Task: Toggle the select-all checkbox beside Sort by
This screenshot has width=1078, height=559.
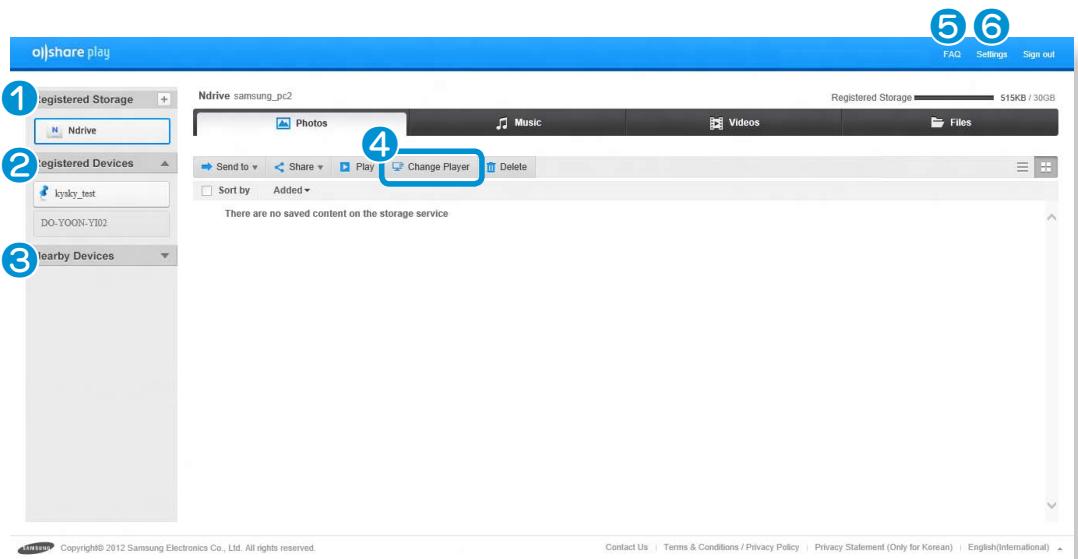Action: pyautogui.click(x=206, y=190)
